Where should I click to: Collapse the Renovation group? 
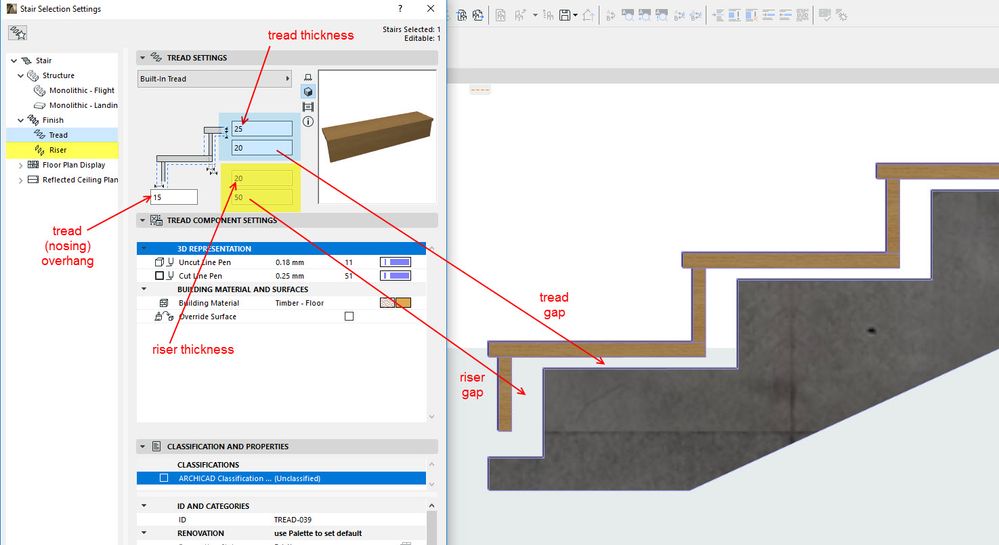(144, 533)
